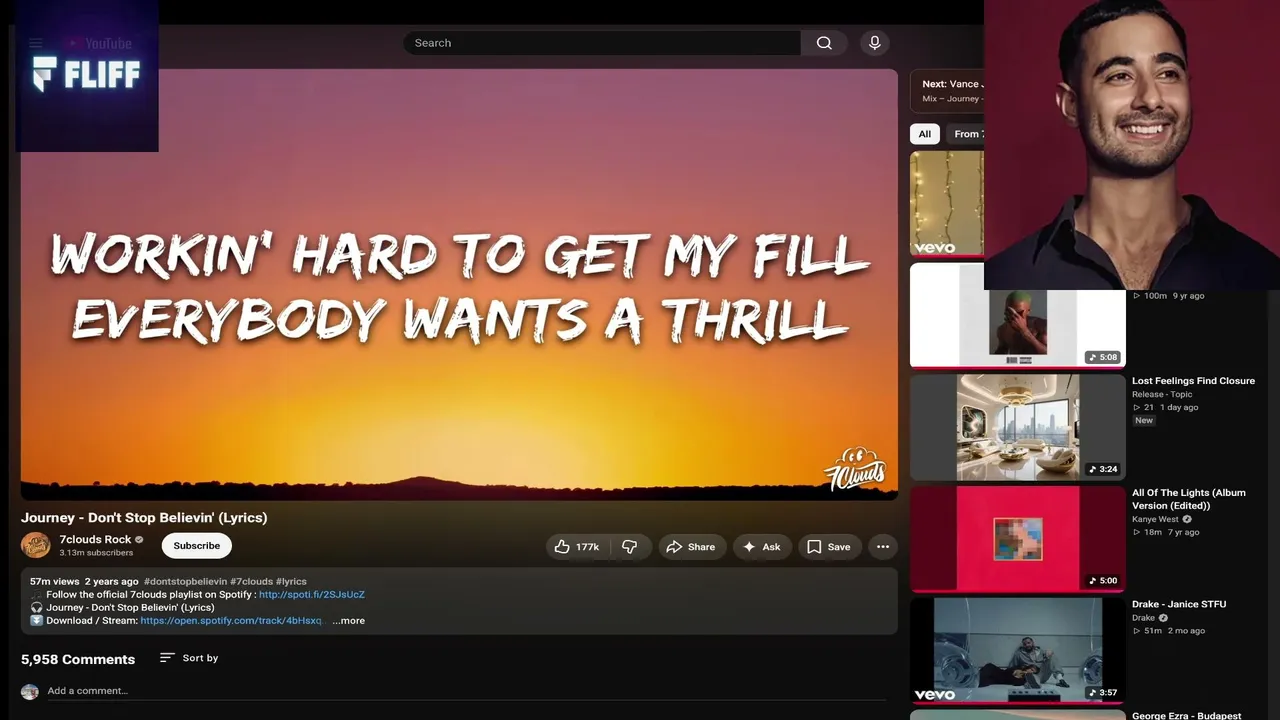
Task: Click the Lost Feelings Find Closure title
Action: tap(1193, 381)
